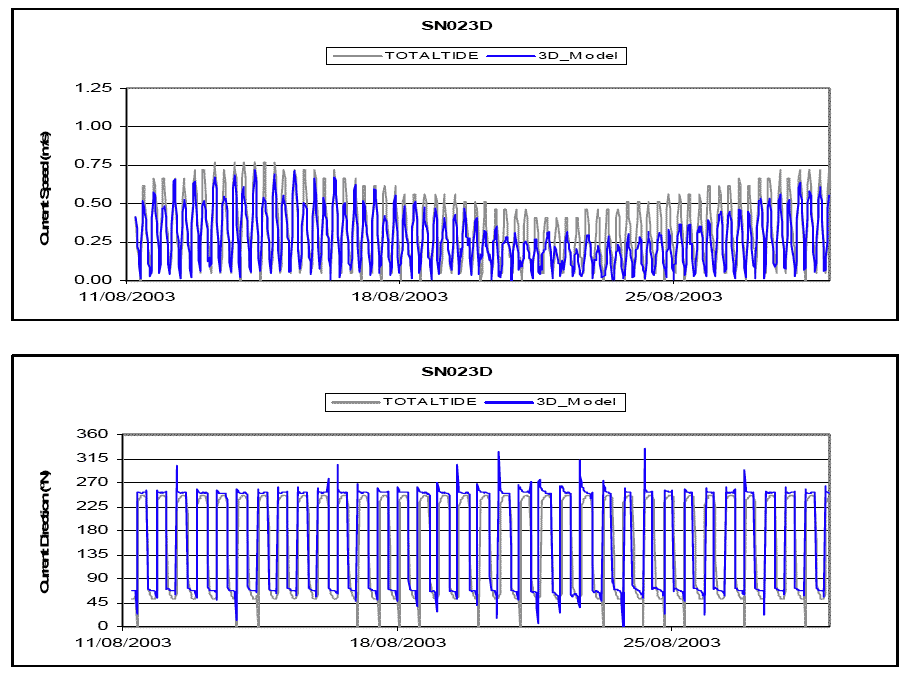This screenshot has width=911, height=676.
Task: Select the 0.00 tick label on the speed axis
Action: 93,280
